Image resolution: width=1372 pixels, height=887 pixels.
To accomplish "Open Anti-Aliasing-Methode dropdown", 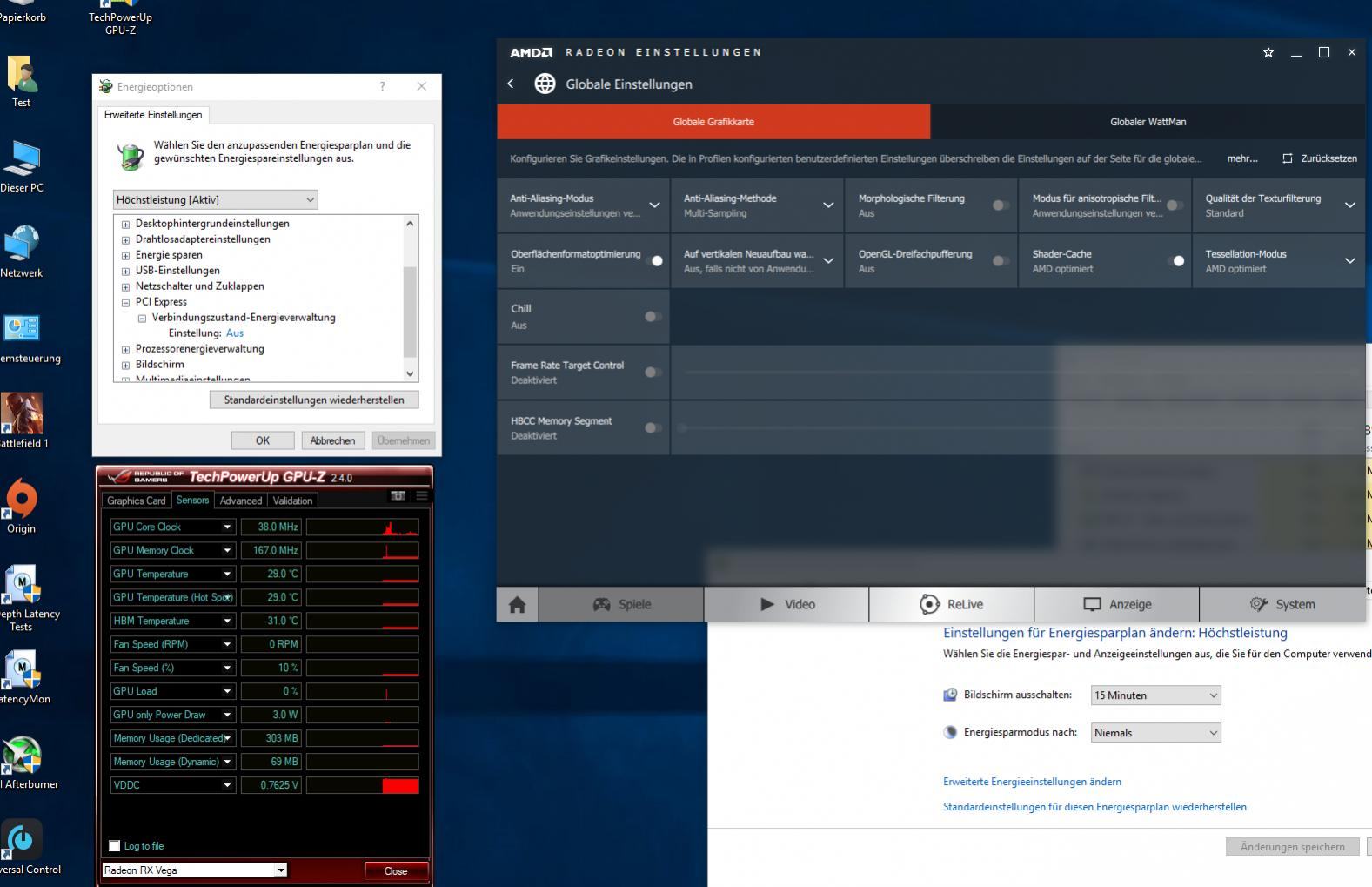I will click(828, 205).
